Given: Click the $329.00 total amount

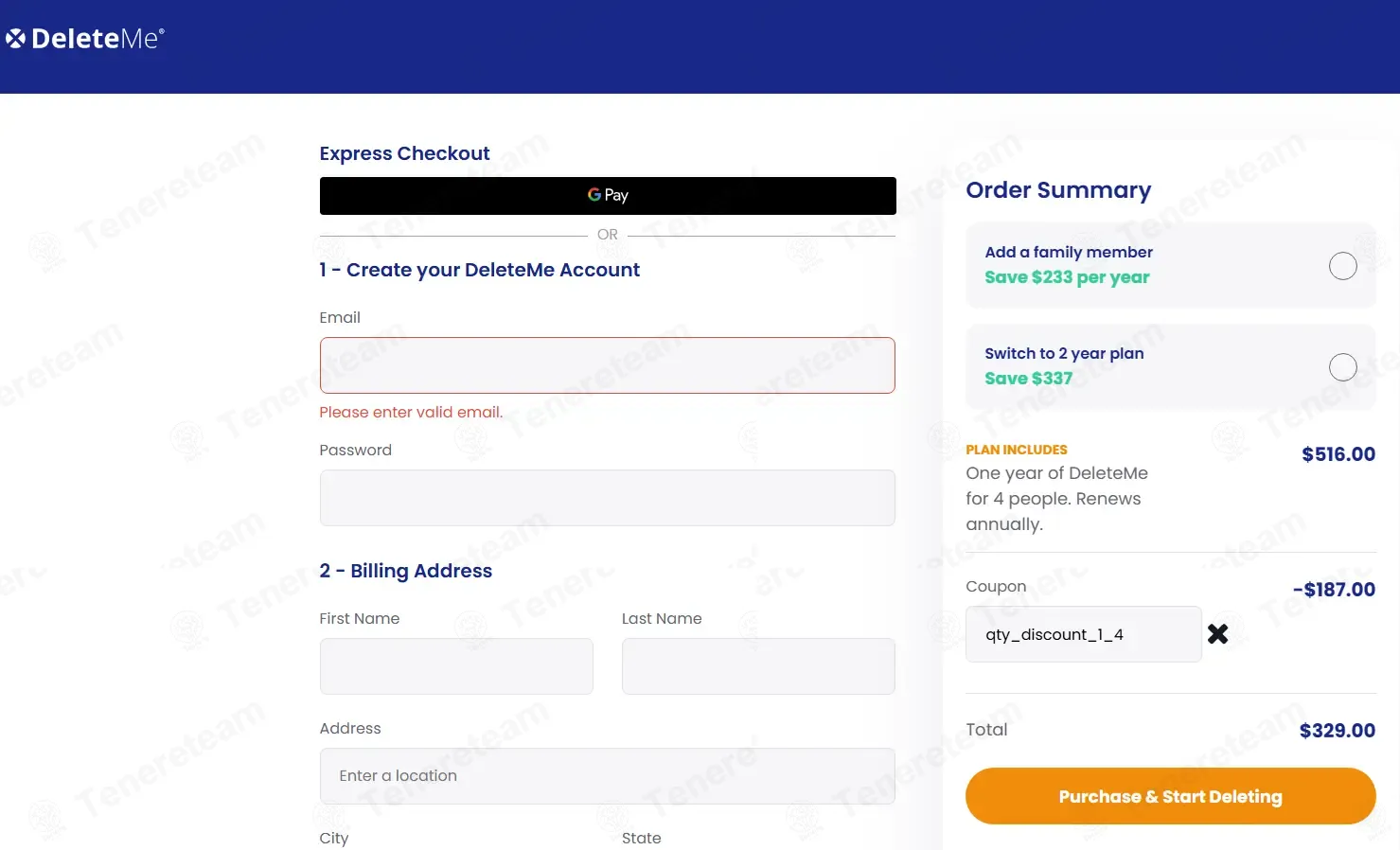Looking at the screenshot, I should coord(1337,731).
